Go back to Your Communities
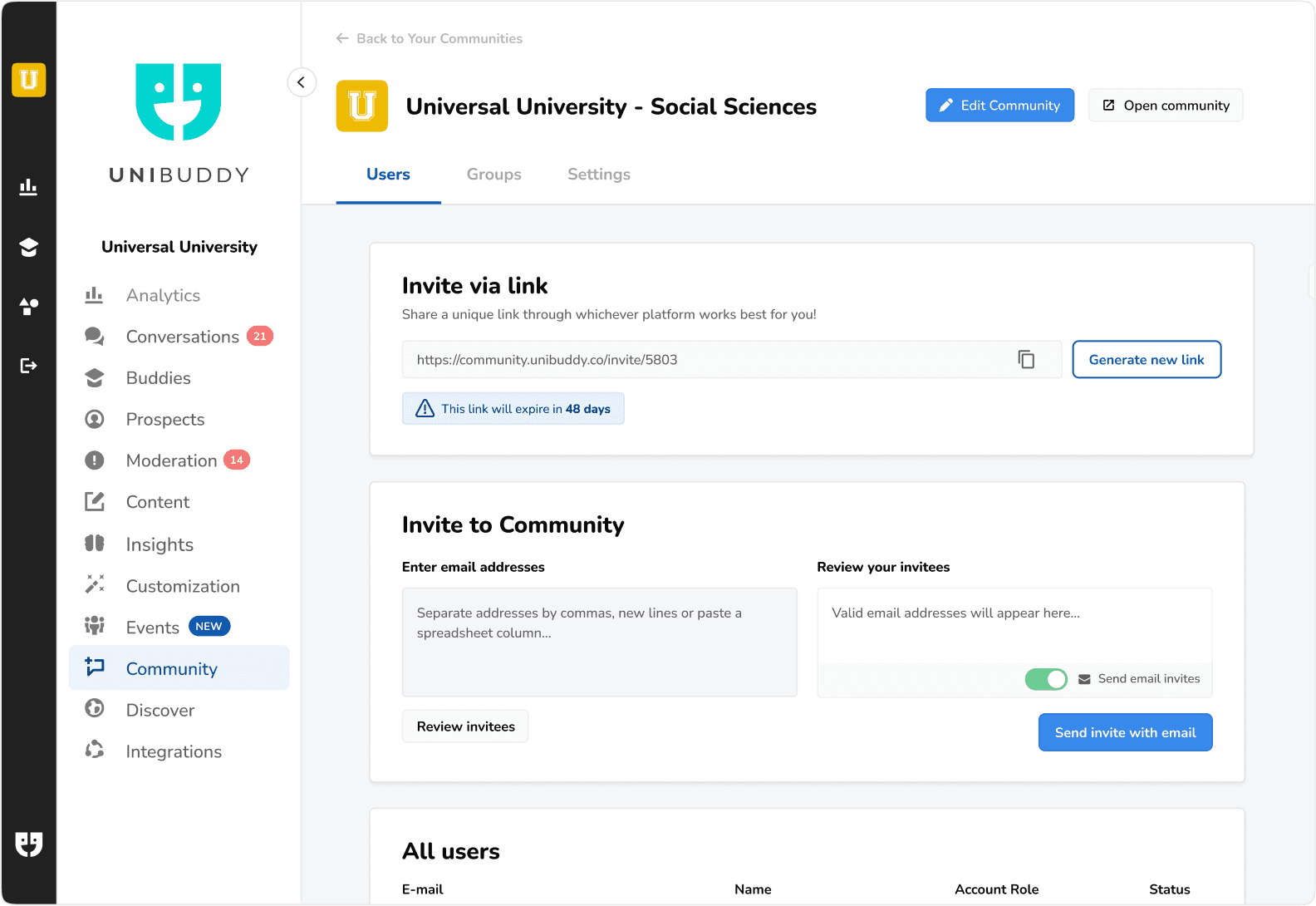This screenshot has width=1316, height=906. (x=429, y=38)
